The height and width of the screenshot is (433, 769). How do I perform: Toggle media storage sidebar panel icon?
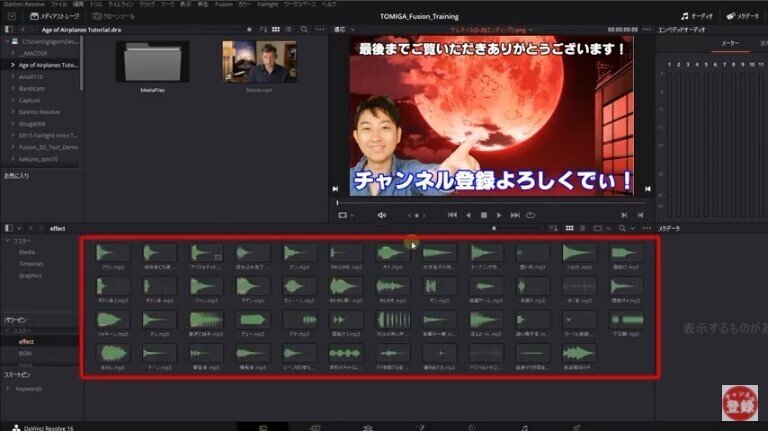[x=8, y=30]
